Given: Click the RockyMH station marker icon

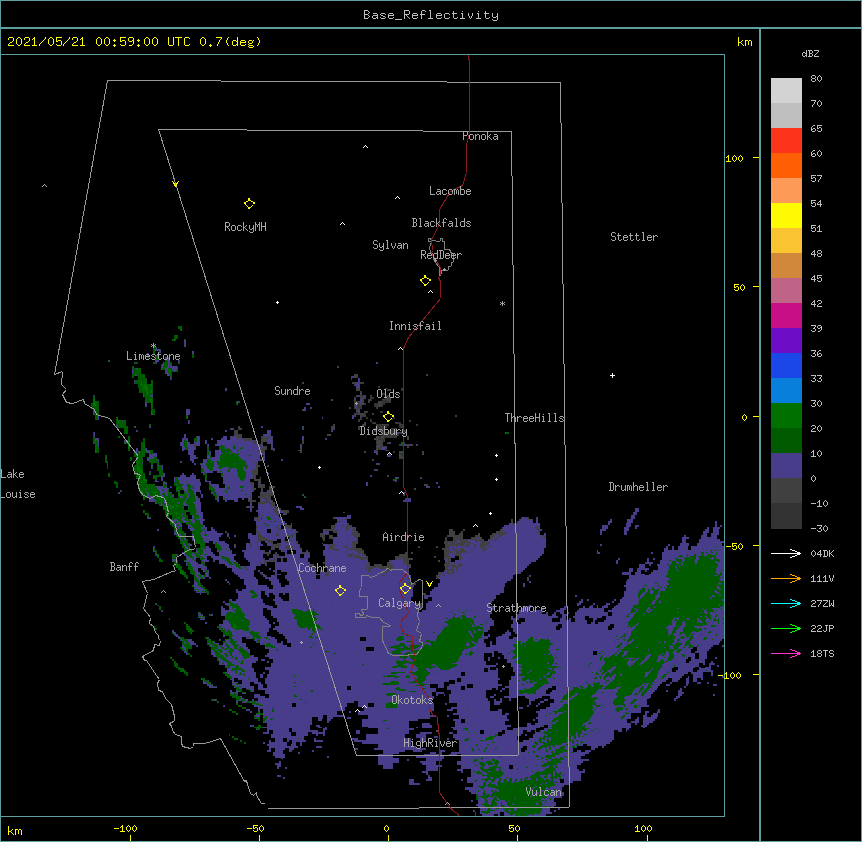Looking at the screenshot, I should click(249, 204).
